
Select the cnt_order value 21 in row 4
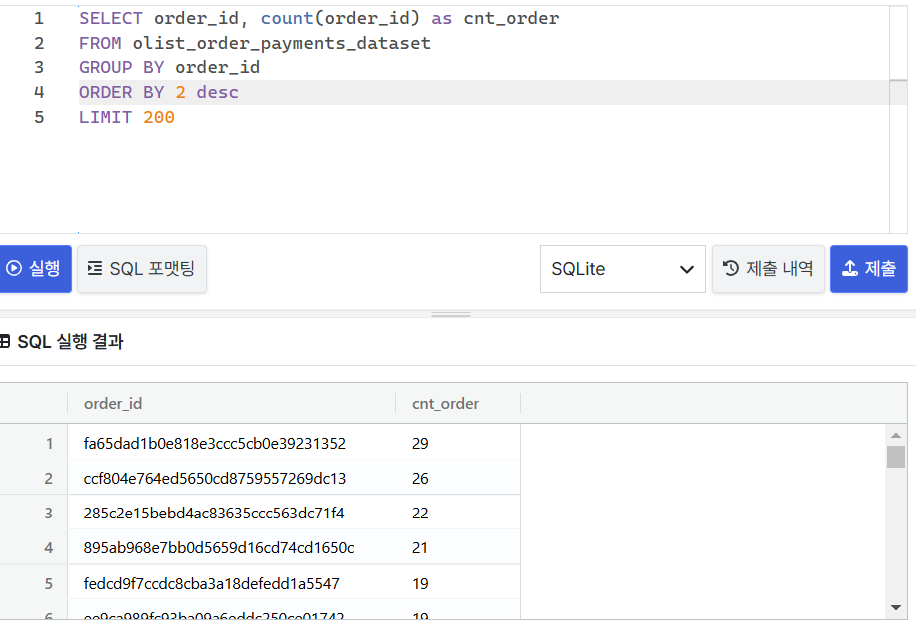coord(419,547)
